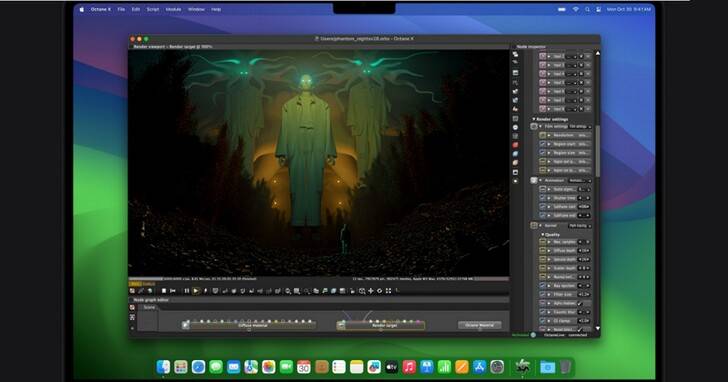Screen dimensions: 728x382
Task: Open Spotlight search in the menu bar
Action: (587, 9)
